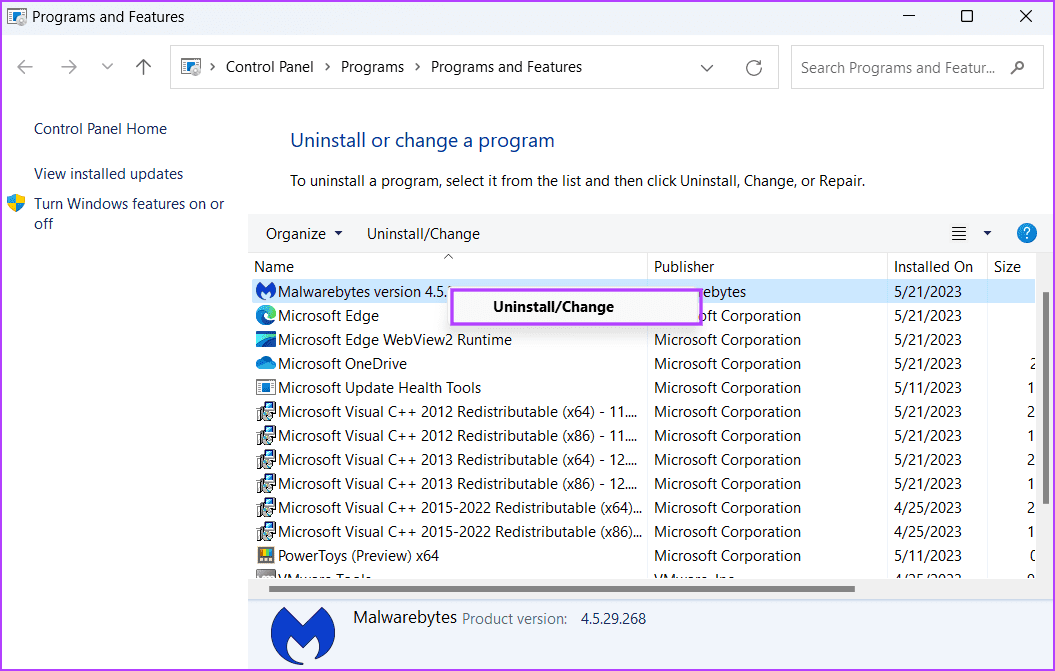Click the Visual C++ 2012 (x86) icon
This screenshot has height=671, width=1055.
[x=266, y=435]
